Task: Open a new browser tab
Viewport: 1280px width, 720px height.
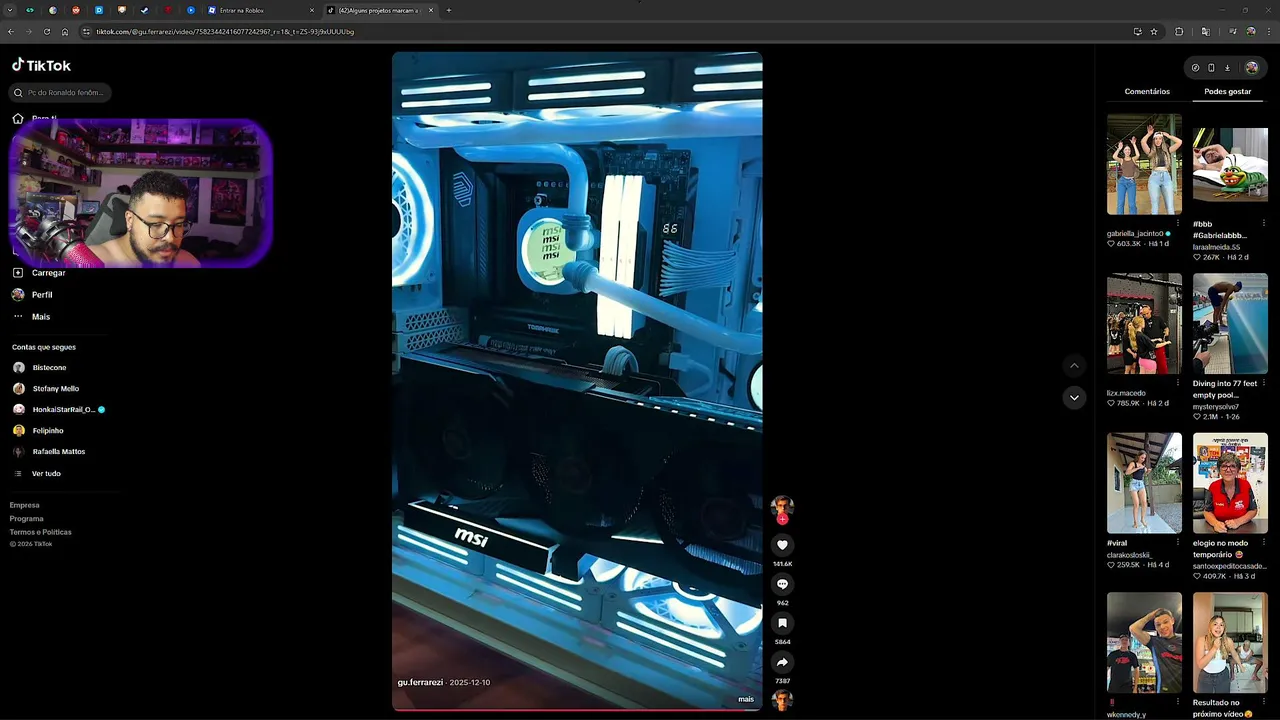Action: (x=448, y=10)
